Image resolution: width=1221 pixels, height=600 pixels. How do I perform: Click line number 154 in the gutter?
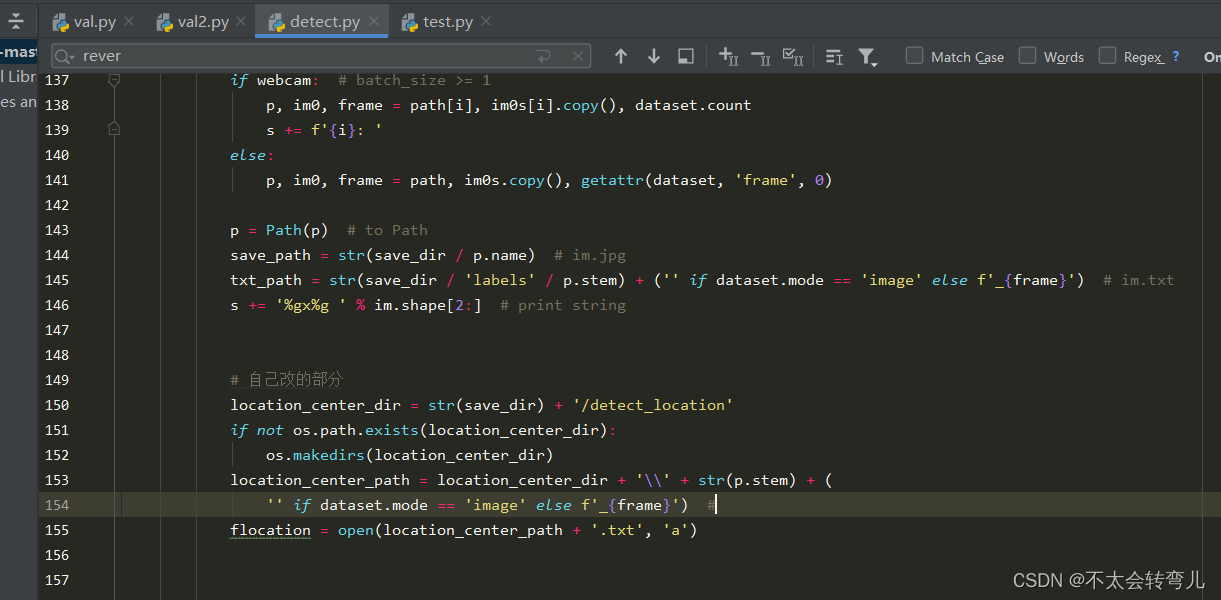tap(58, 505)
